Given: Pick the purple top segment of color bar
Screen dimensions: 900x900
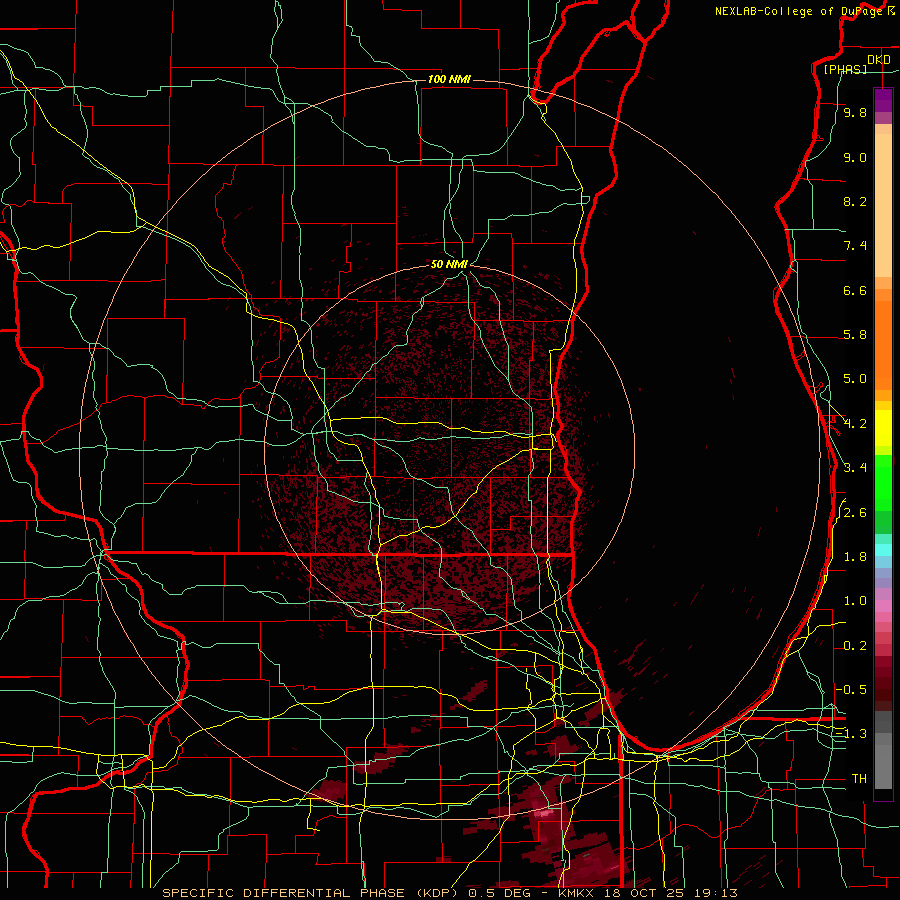Looking at the screenshot, I should [x=883, y=100].
